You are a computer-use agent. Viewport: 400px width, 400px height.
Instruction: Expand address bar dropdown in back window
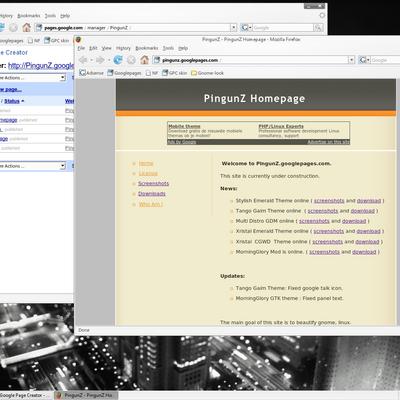click(234, 28)
